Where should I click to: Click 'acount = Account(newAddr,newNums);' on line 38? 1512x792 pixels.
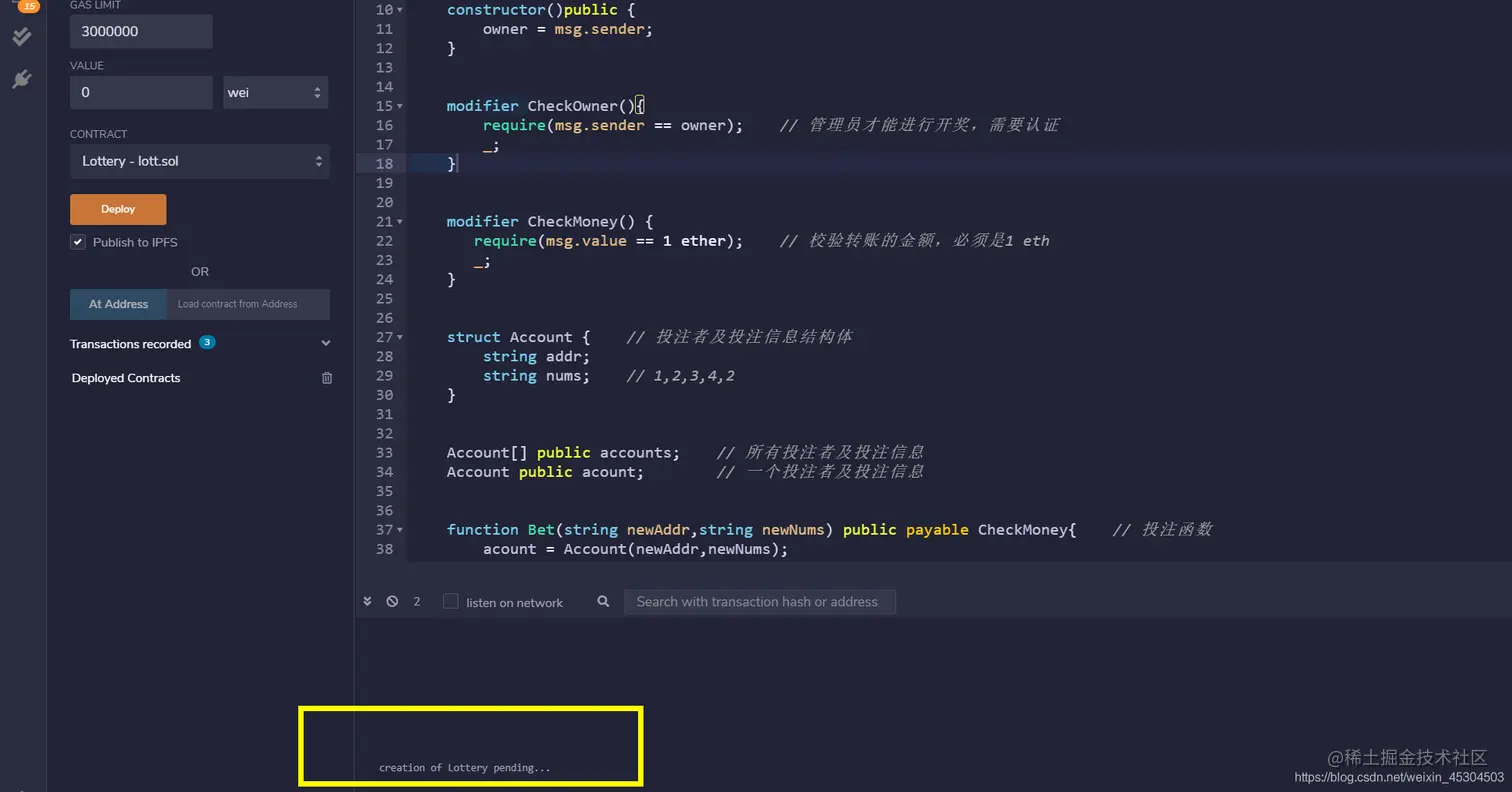[x=635, y=549]
